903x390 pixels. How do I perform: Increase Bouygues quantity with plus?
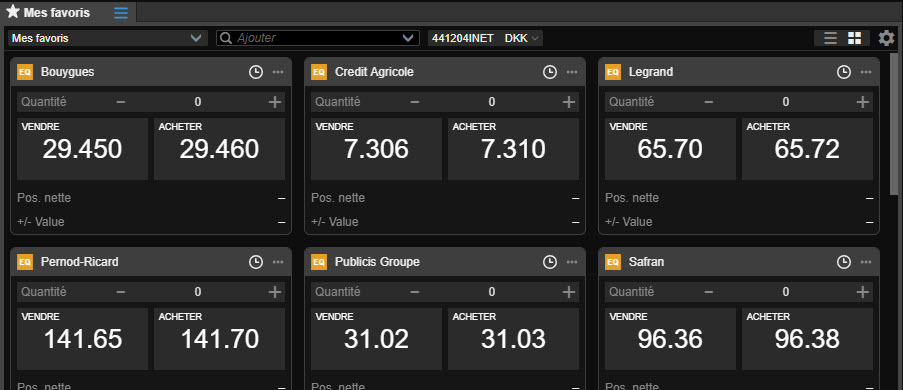(275, 102)
